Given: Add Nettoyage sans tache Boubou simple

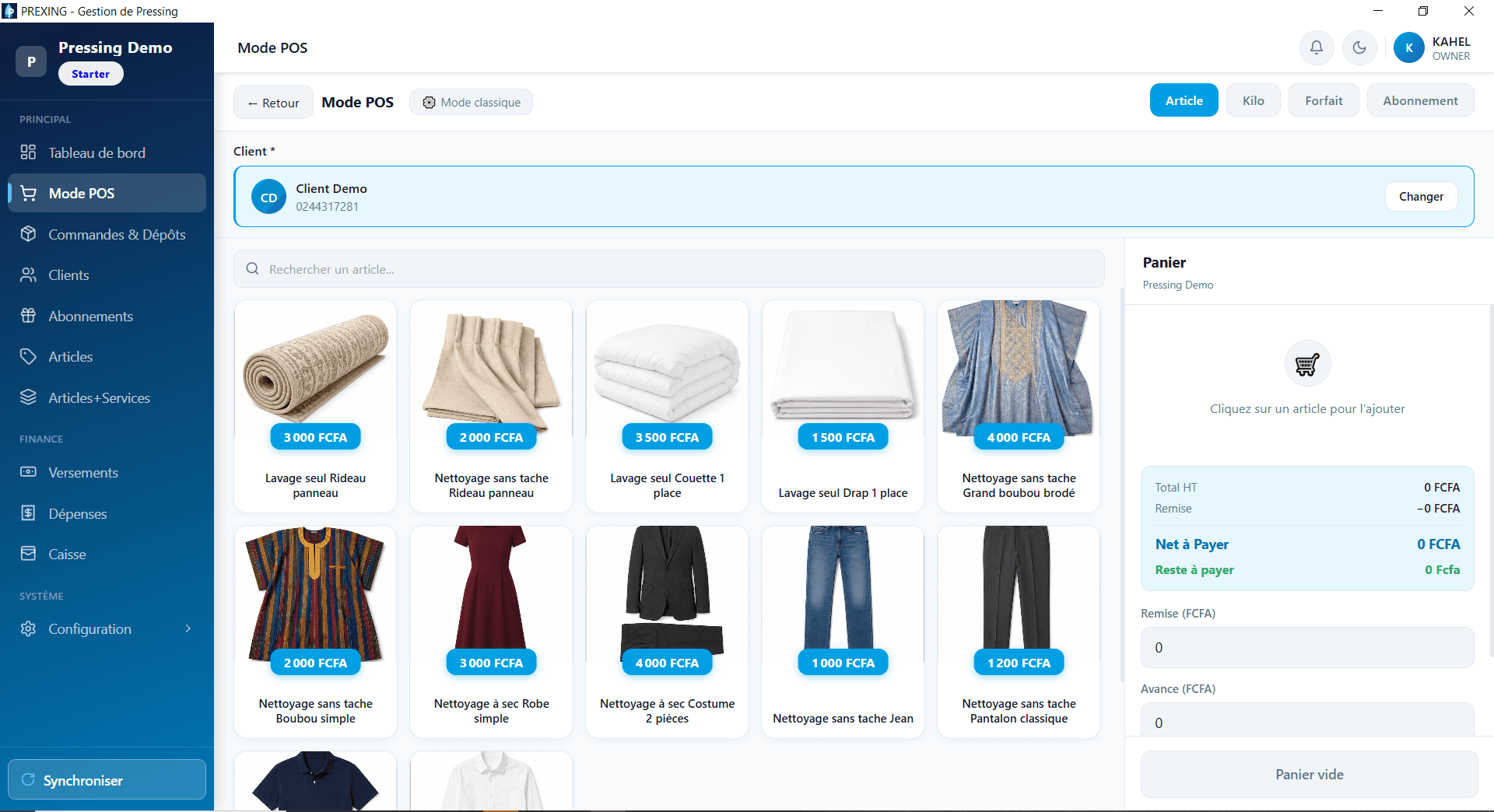Looking at the screenshot, I should pos(315,632).
